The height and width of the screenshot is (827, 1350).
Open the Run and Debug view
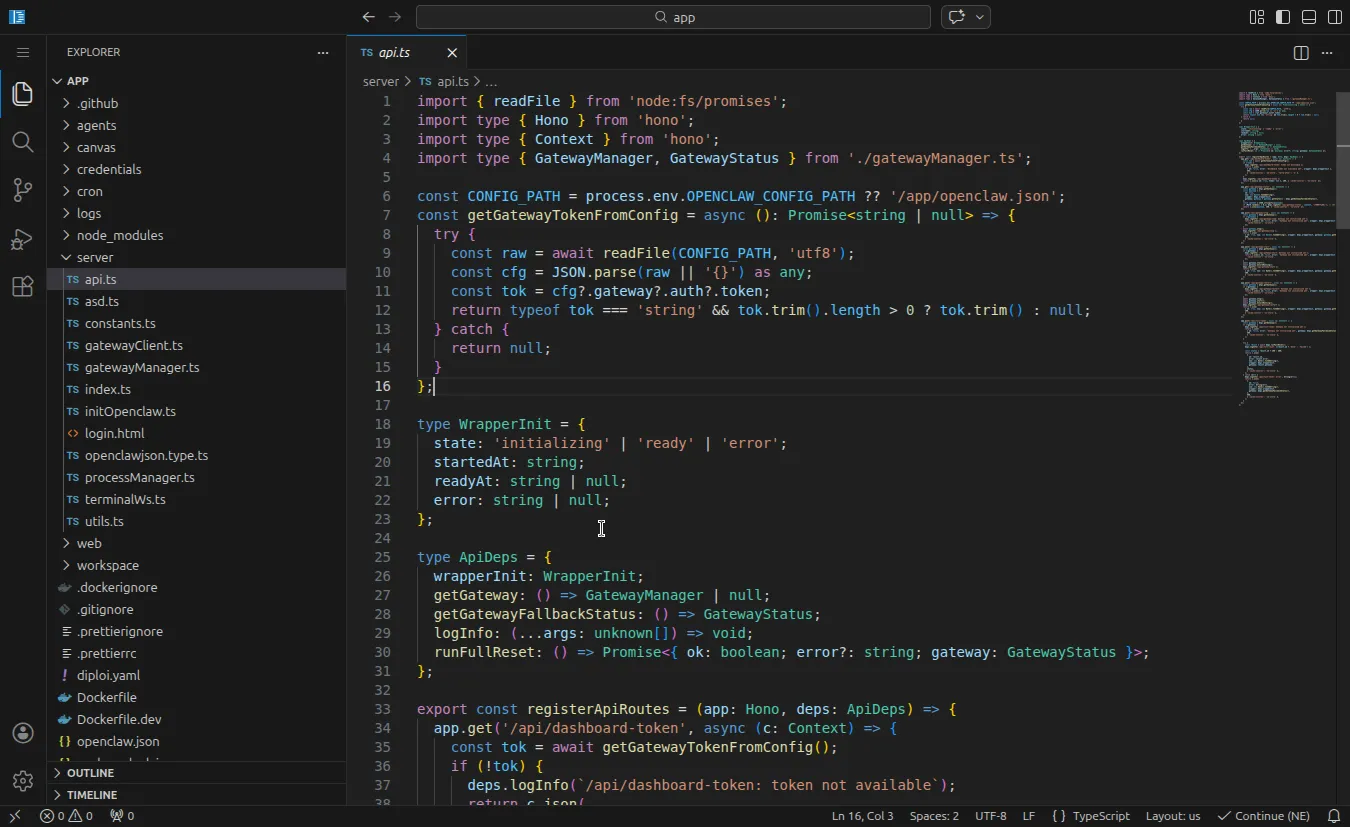pyautogui.click(x=23, y=238)
